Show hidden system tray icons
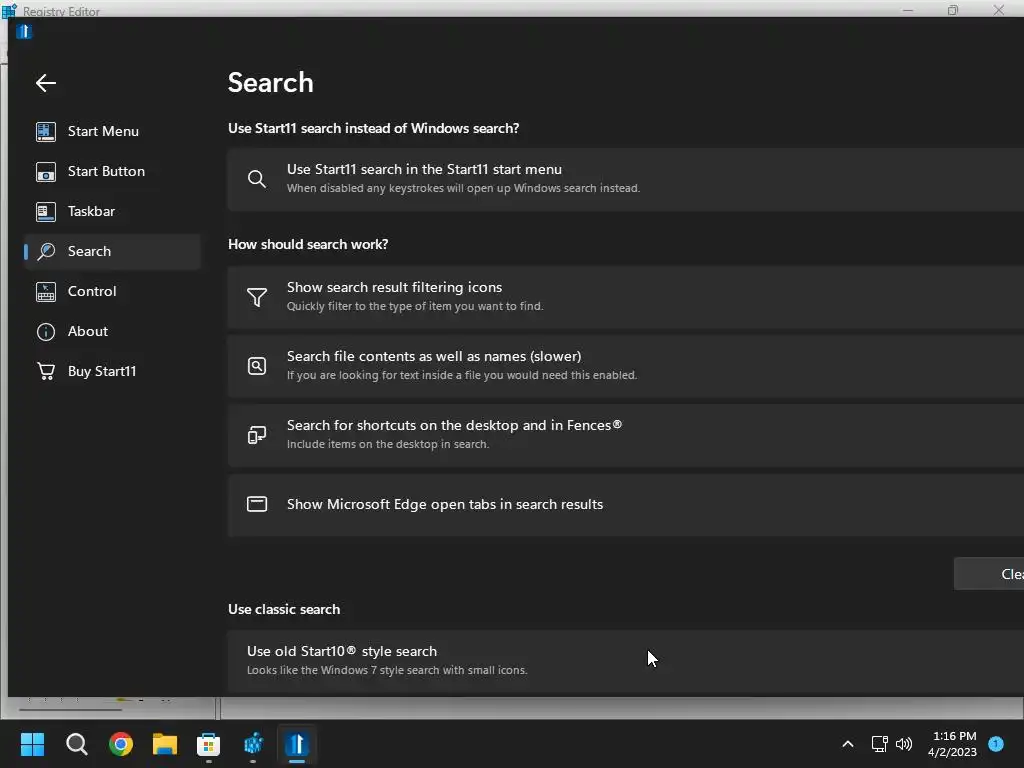 [x=848, y=744]
